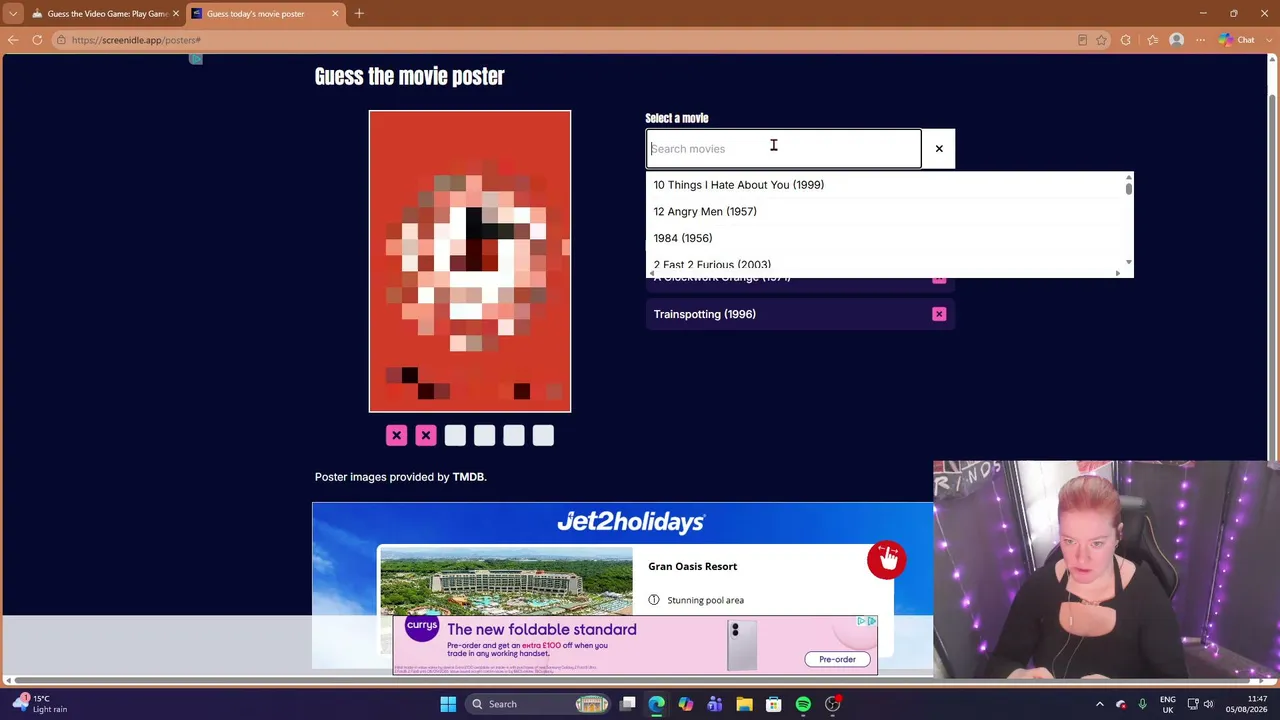The height and width of the screenshot is (720, 1280).
Task: Click the movie list scroll-down arrow
Action: tap(1129, 263)
